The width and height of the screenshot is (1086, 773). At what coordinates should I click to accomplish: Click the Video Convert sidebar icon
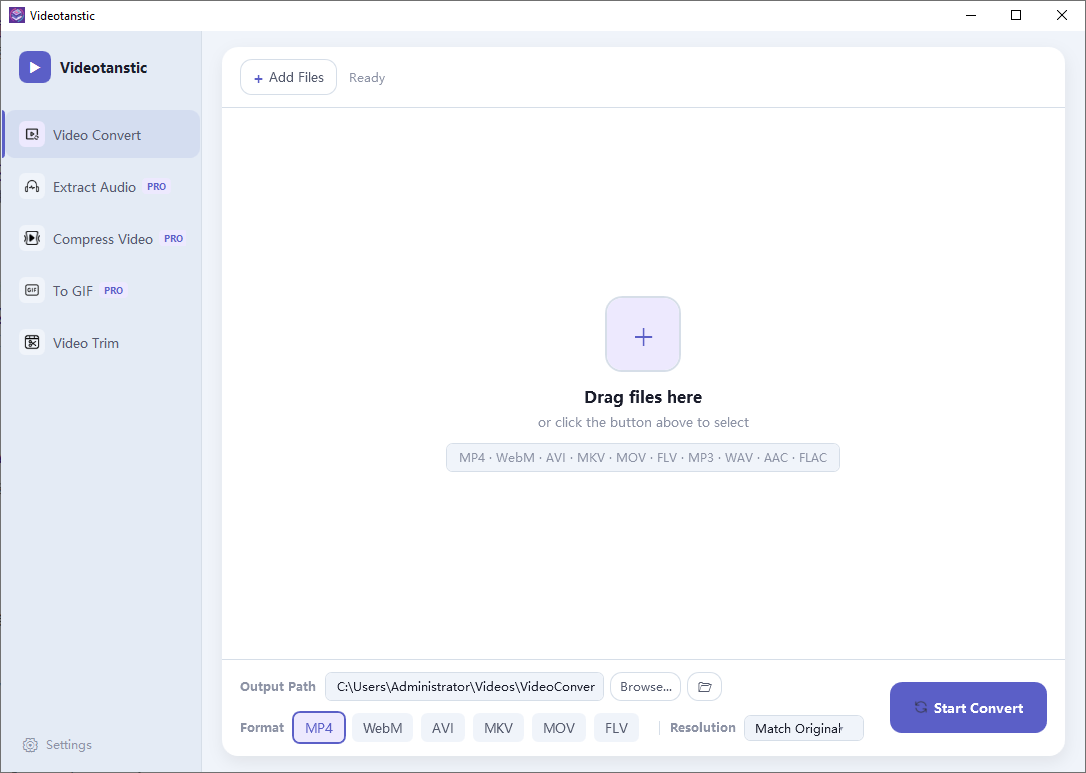click(32, 134)
